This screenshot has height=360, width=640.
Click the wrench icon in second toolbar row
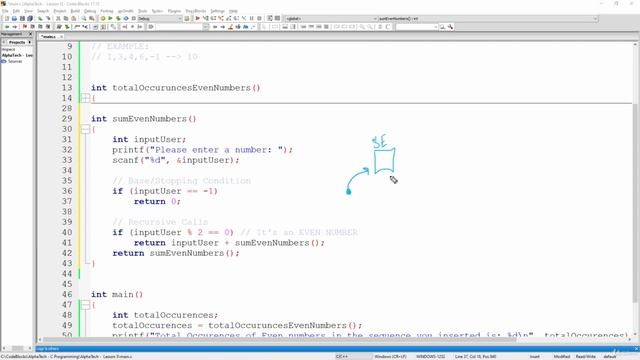450,27
